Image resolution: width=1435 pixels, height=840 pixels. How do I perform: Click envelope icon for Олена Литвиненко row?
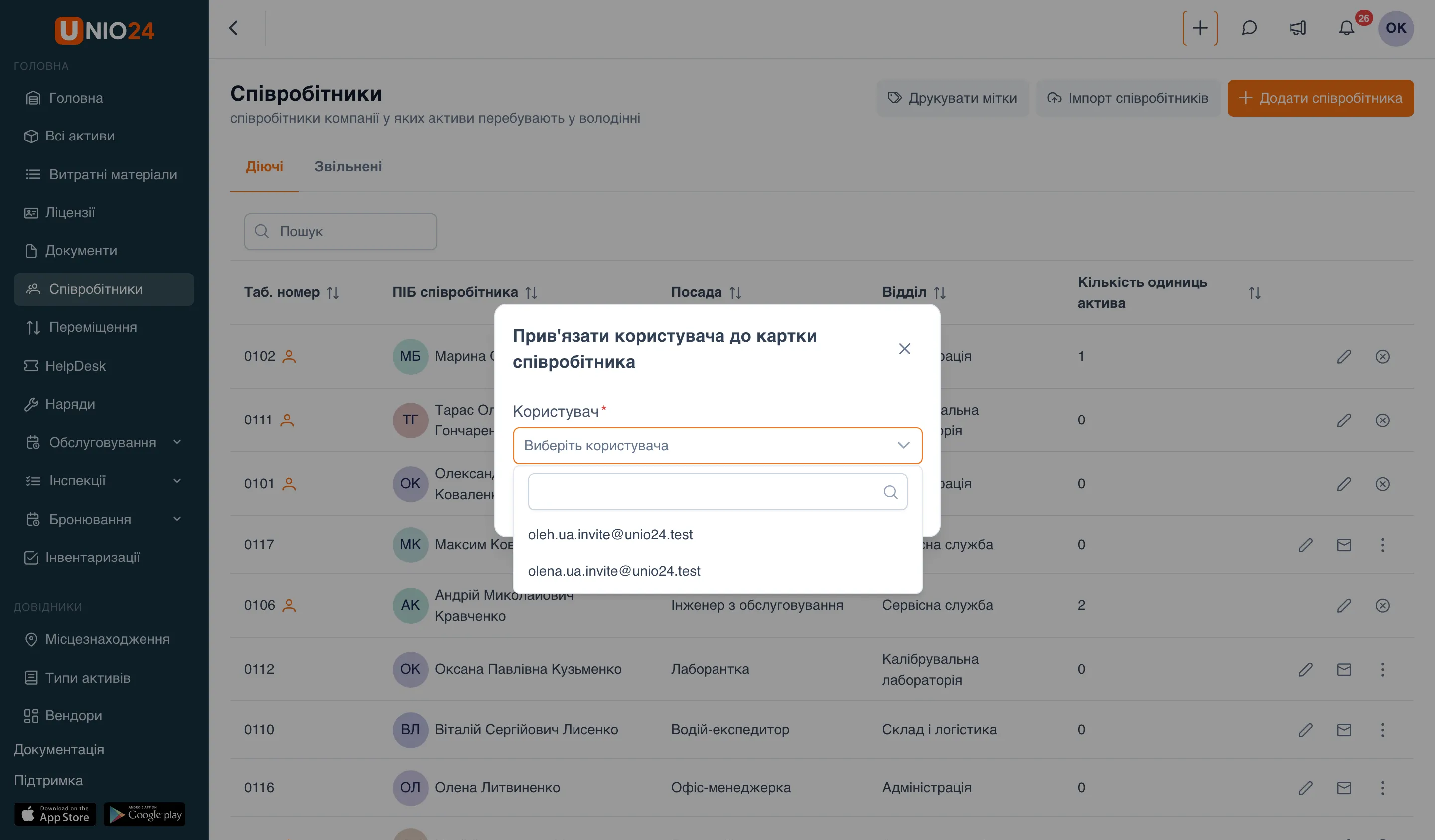point(1344,788)
